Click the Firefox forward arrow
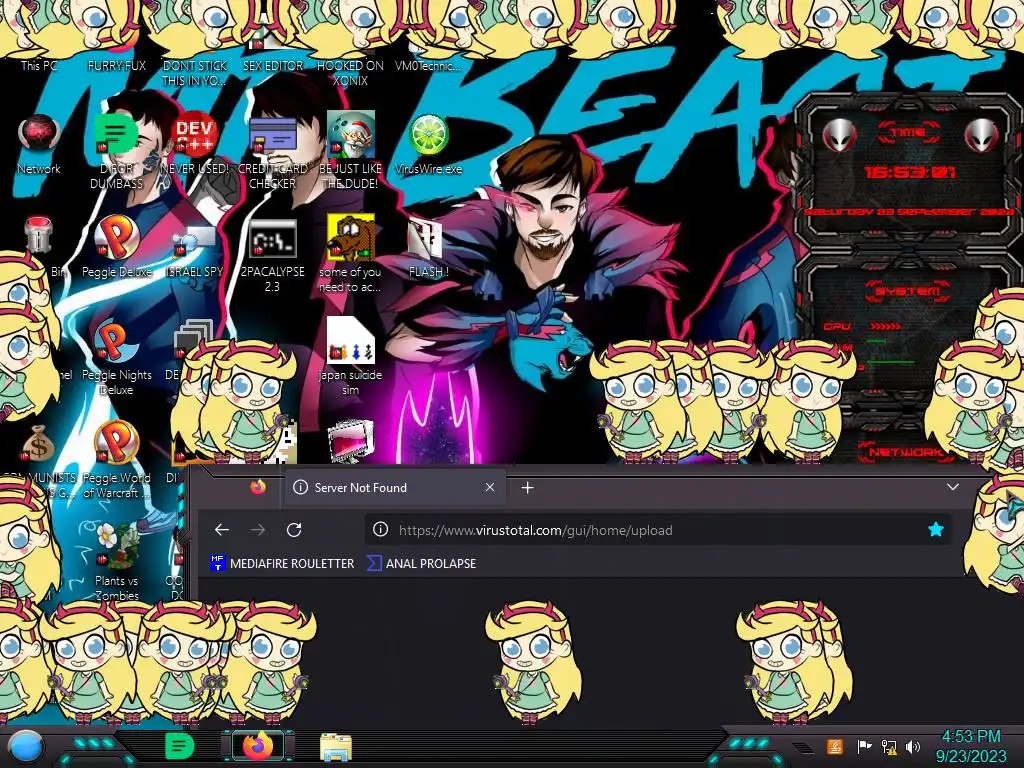 pyautogui.click(x=258, y=530)
